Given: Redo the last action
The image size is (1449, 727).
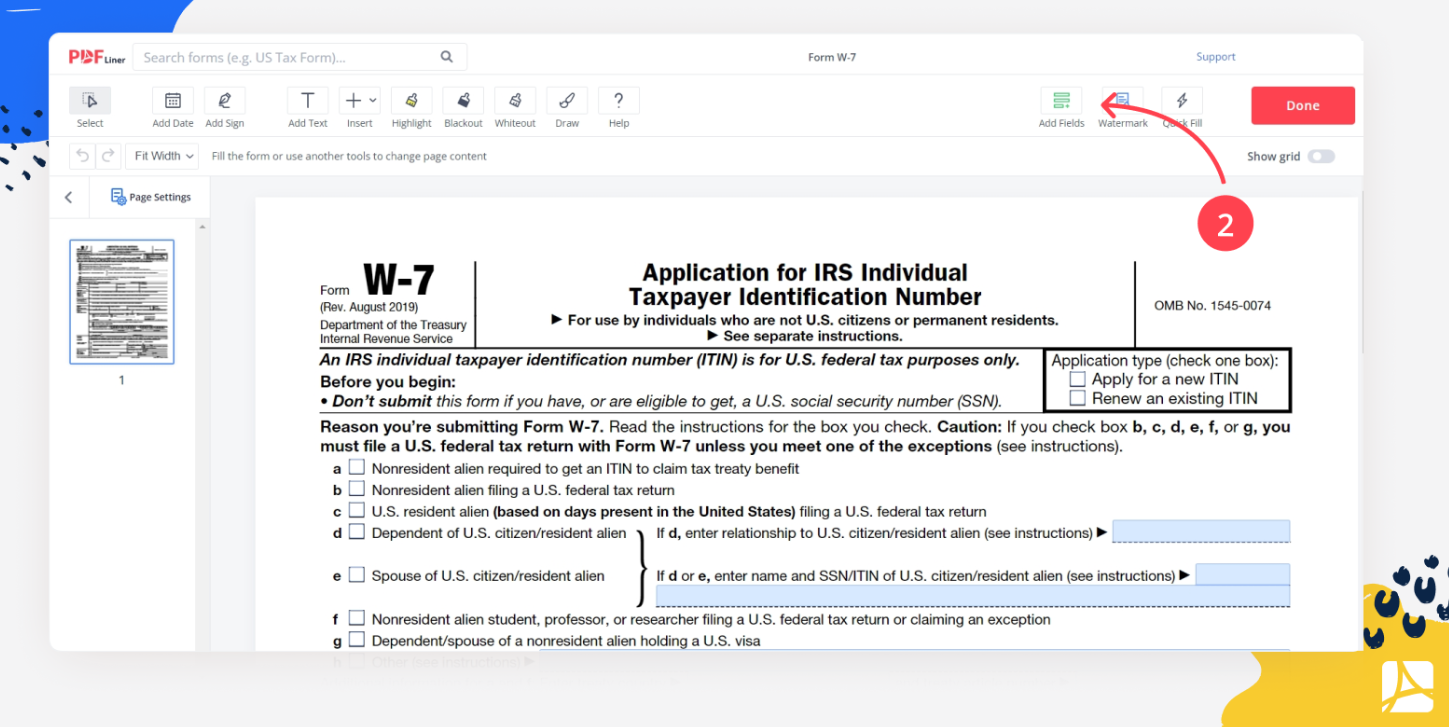Looking at the screenshot, I should [x=107, y=156].
